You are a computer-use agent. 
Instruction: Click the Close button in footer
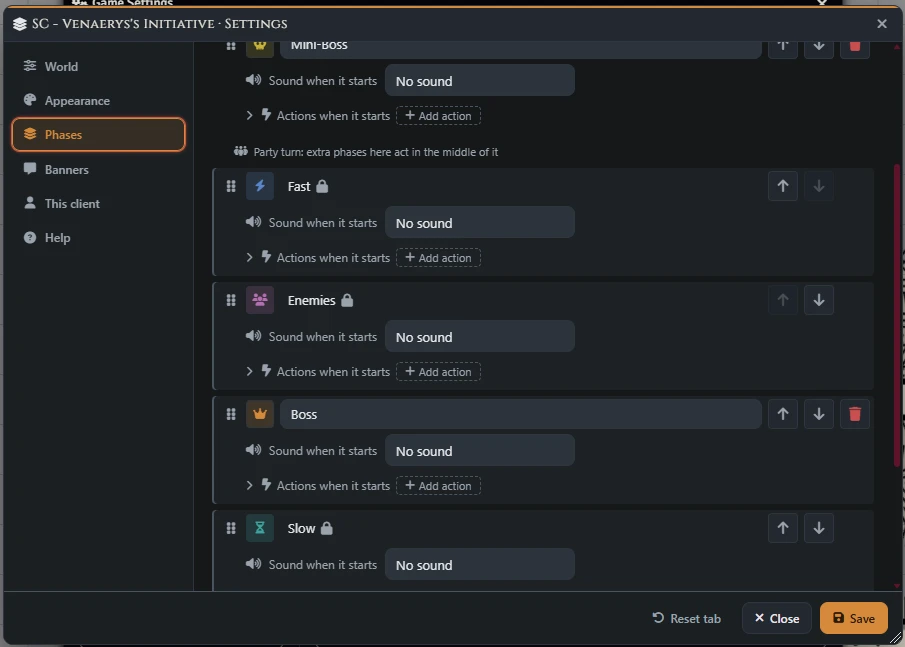pos(776,618)
